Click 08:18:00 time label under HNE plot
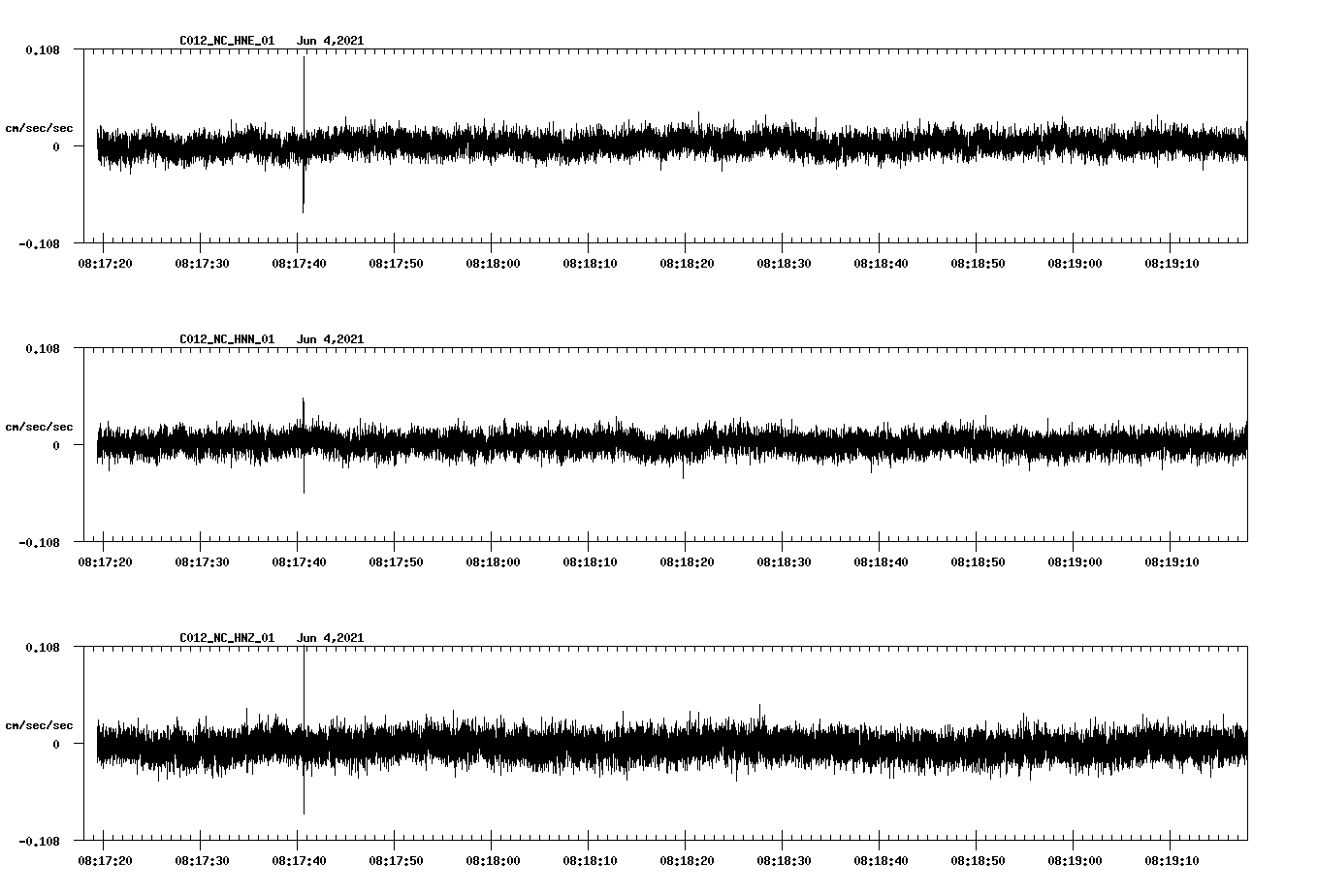This screenshot has width=1317, height=896. click(x=493, y=264)
